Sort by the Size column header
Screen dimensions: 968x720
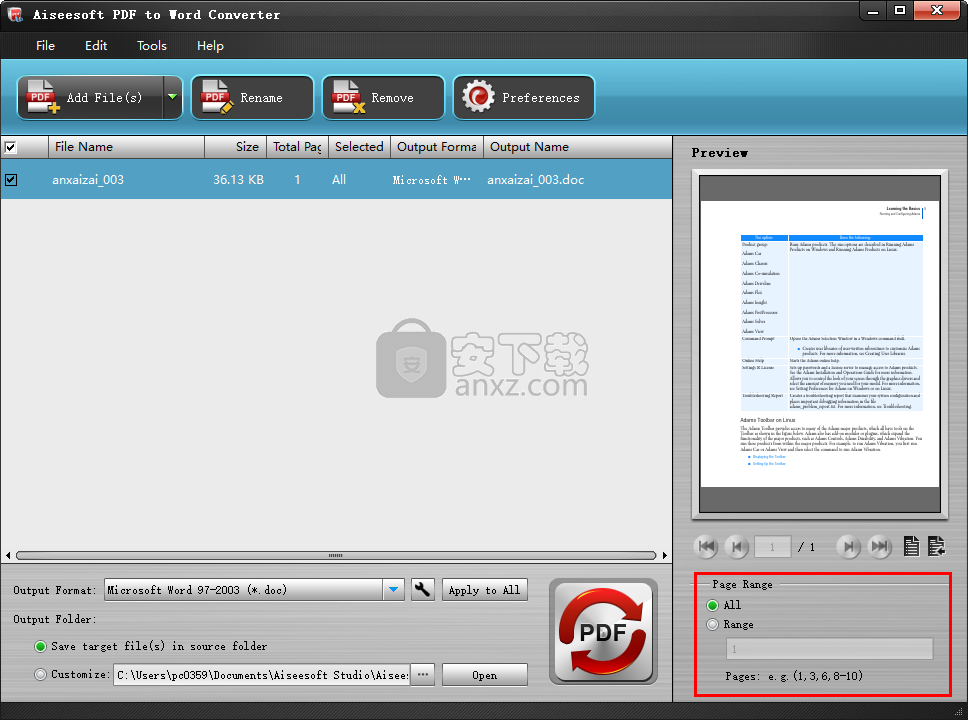(x=235, y=147)
